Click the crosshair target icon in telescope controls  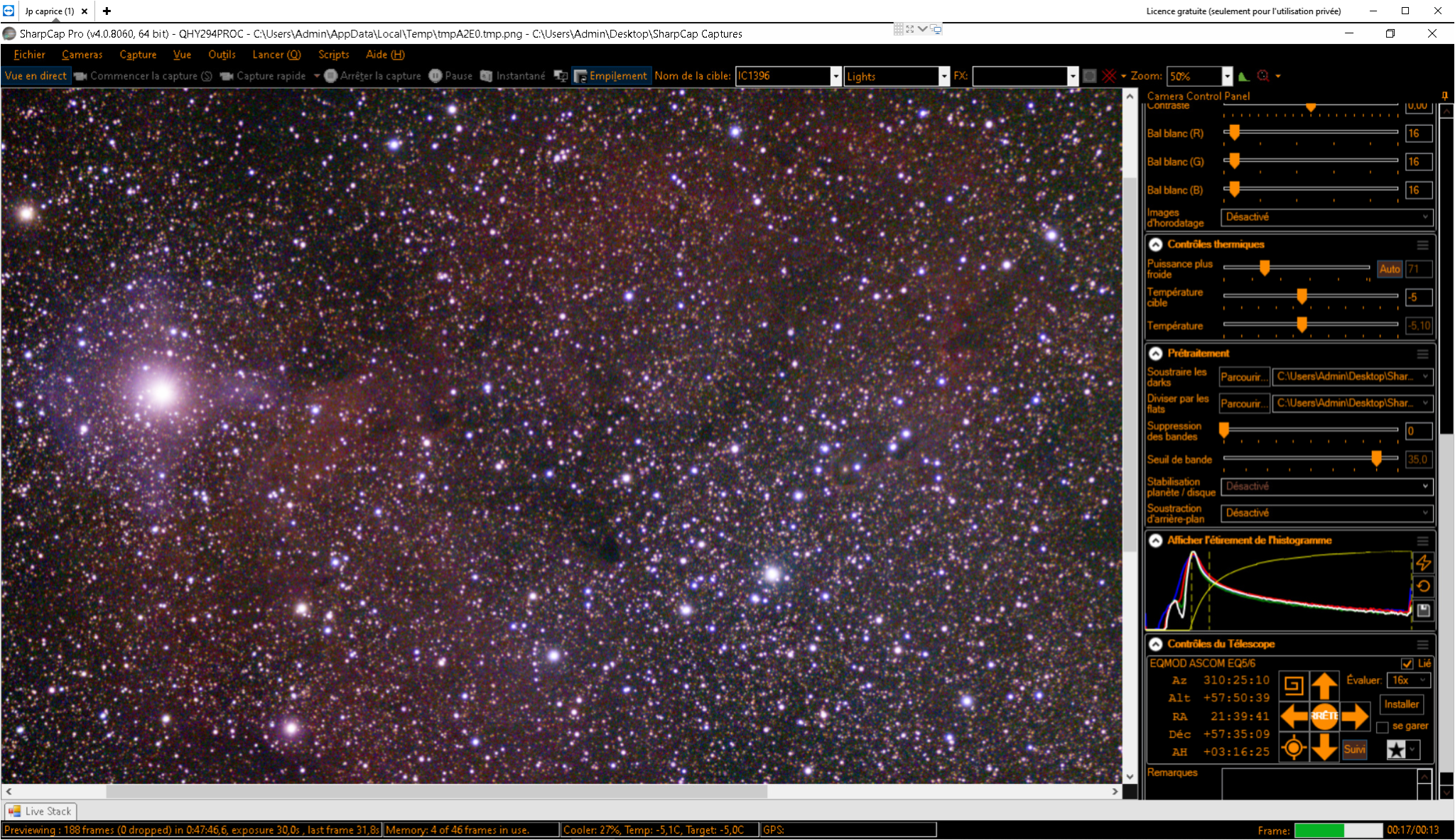[x=1294, y=748]
